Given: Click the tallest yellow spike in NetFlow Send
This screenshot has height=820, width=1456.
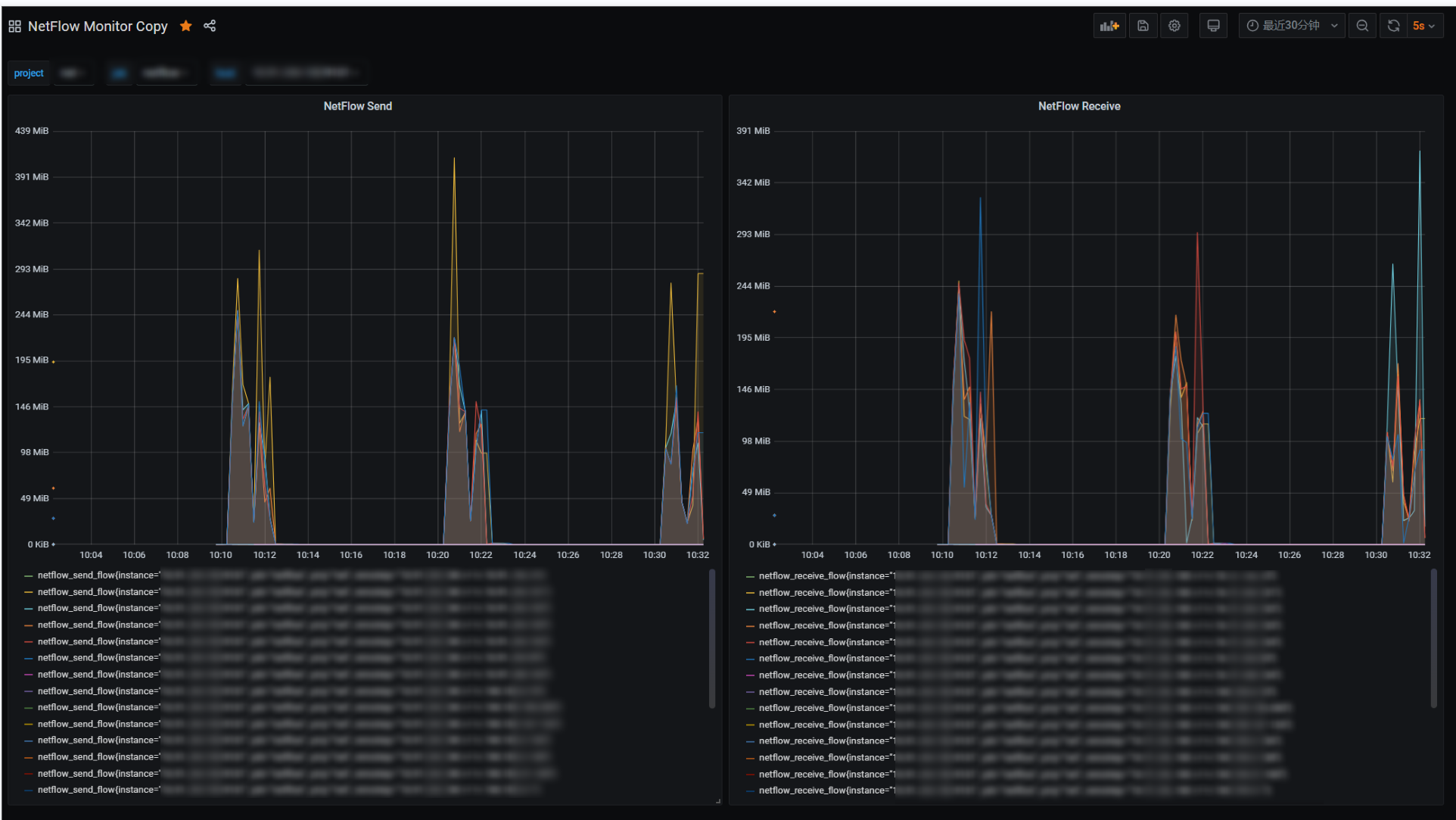Looking at the screenshot, I should pos(454,159).
